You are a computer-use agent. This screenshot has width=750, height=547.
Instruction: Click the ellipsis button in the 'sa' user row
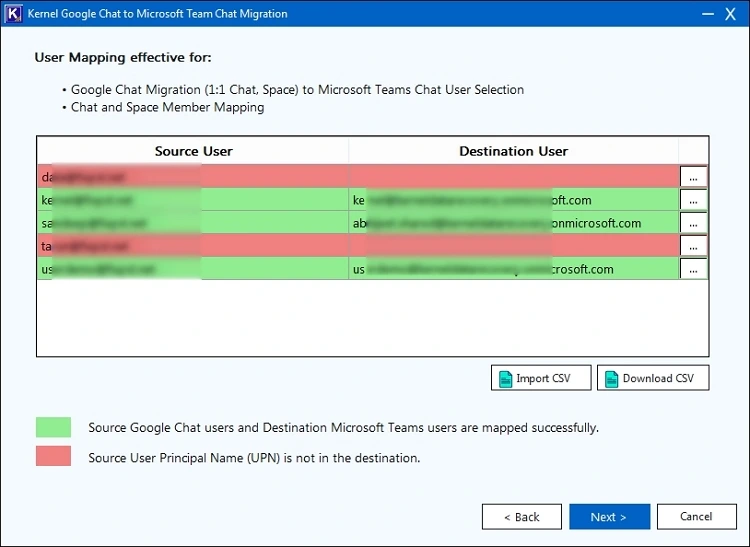(x=693, y=223)
